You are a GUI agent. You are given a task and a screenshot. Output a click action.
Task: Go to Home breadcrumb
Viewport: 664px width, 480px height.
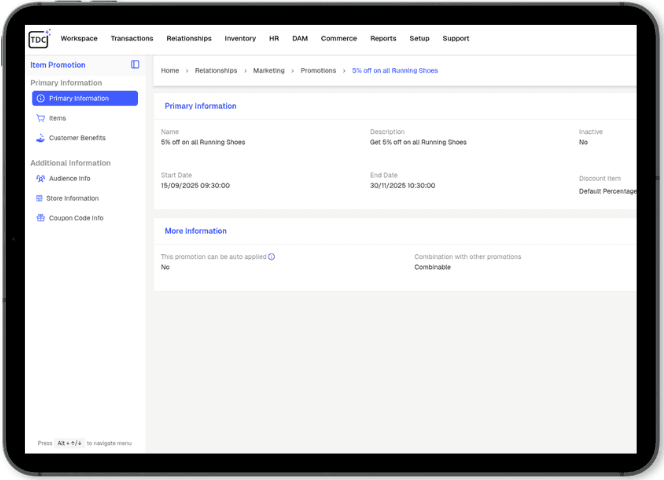pyautogui.click(x=170, y=71)
